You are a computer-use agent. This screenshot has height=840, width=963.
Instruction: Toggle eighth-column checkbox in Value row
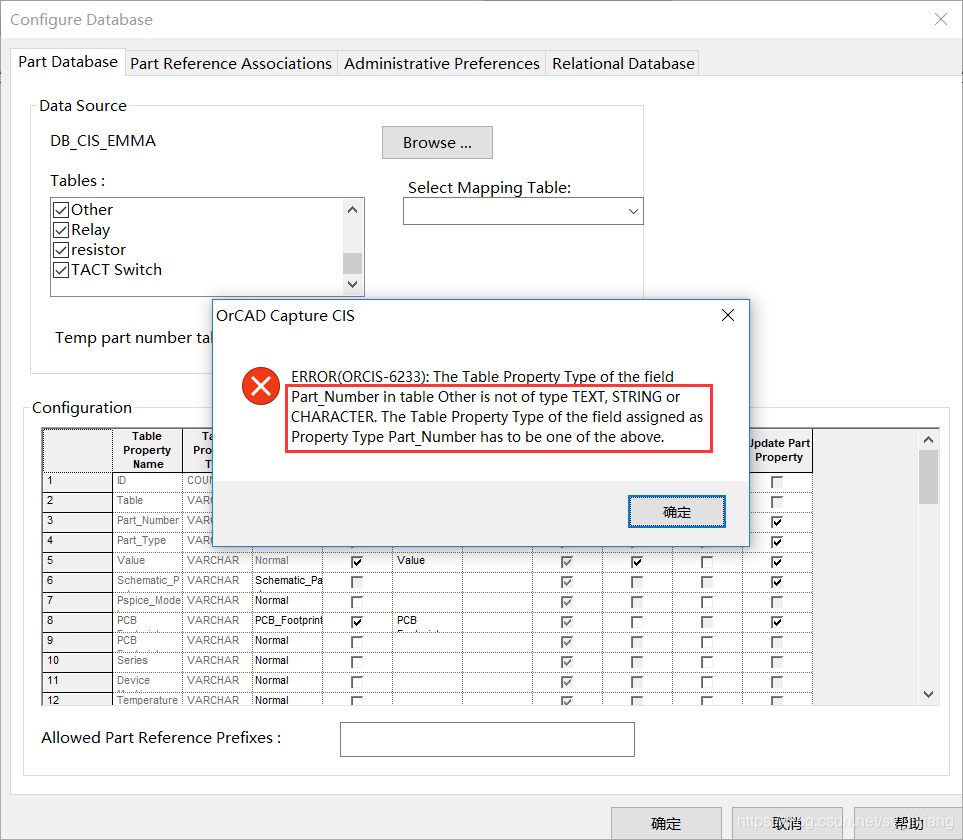point(637,562)
